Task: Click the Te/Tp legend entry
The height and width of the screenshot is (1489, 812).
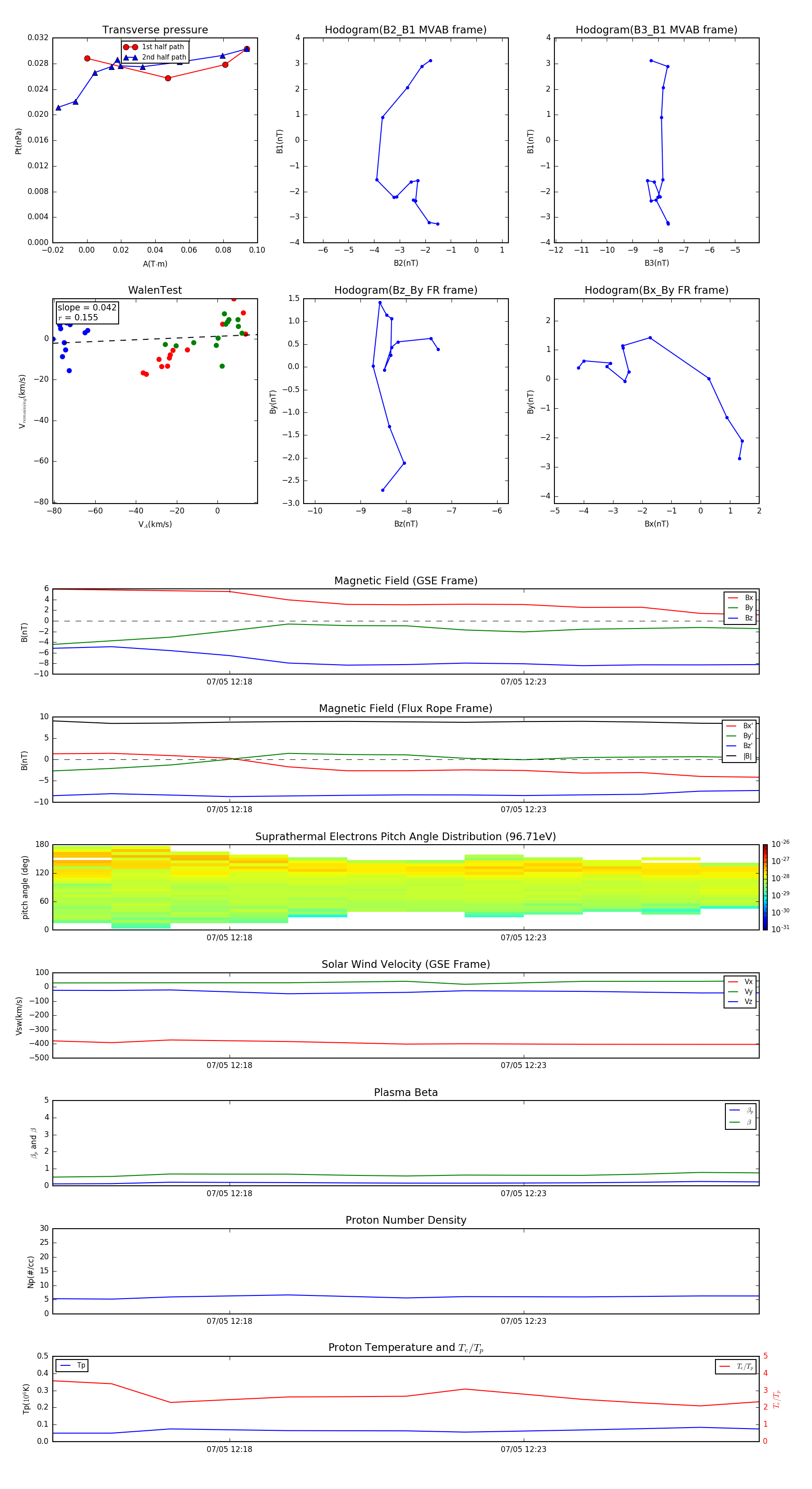Action: tap(736, 1366)
